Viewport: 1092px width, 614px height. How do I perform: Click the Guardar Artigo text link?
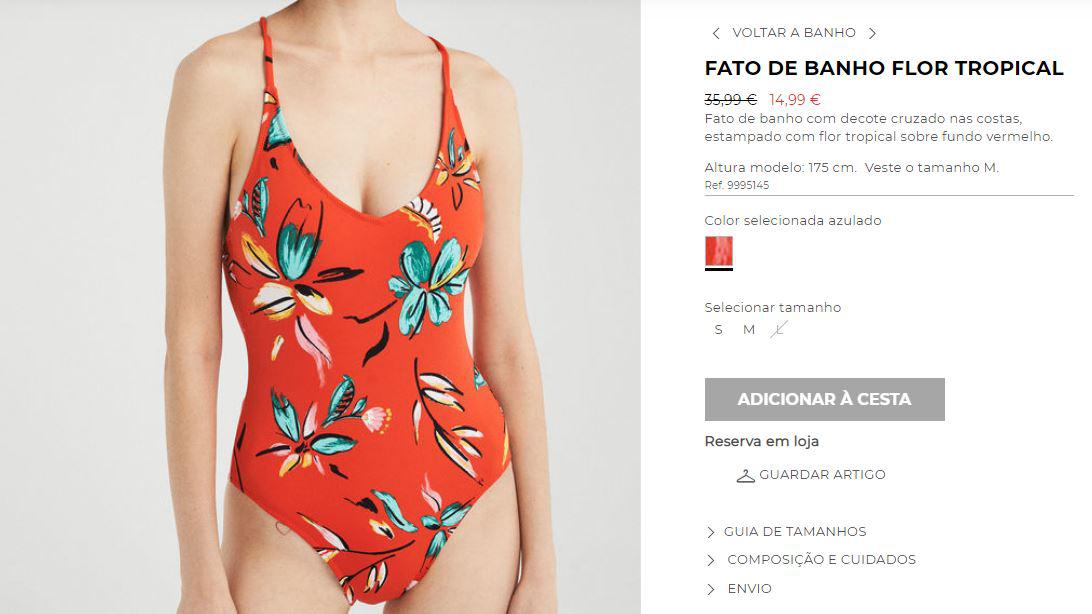pos(822,475)
